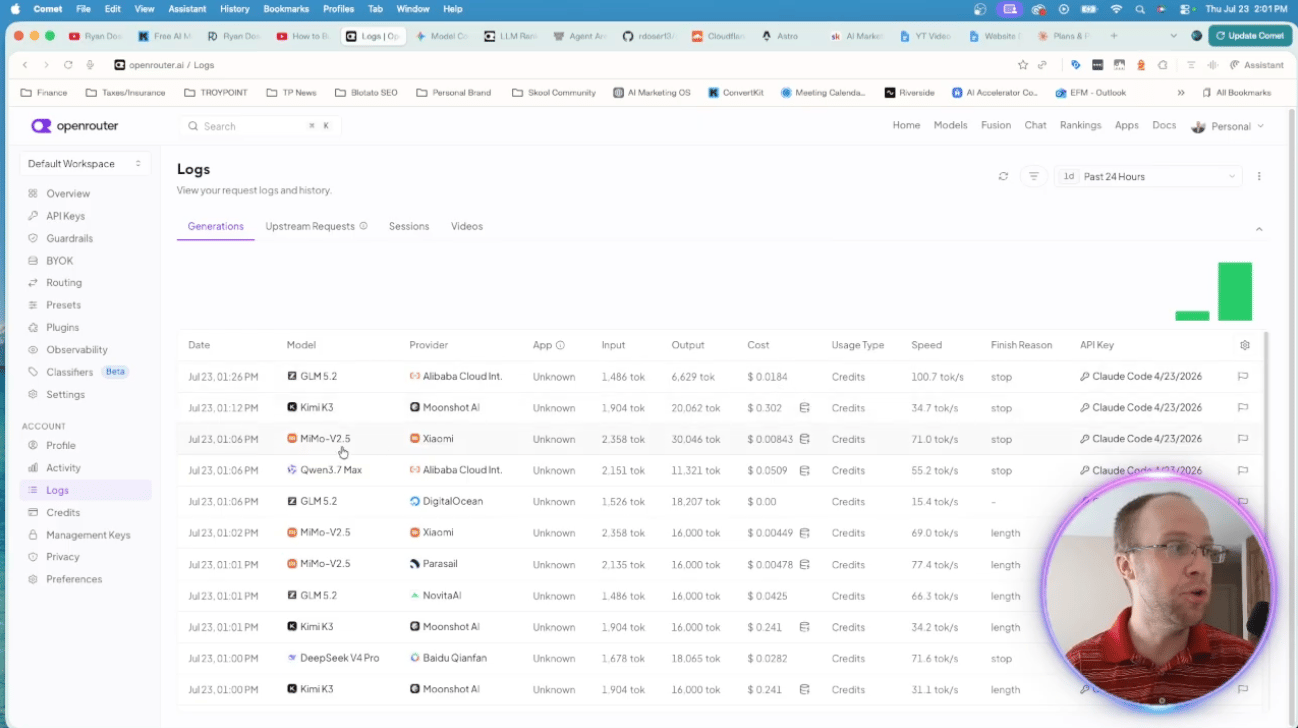Click the Update Comet button
Image resolution: width=1298 pixels, height=728 pixels.
1250,36
